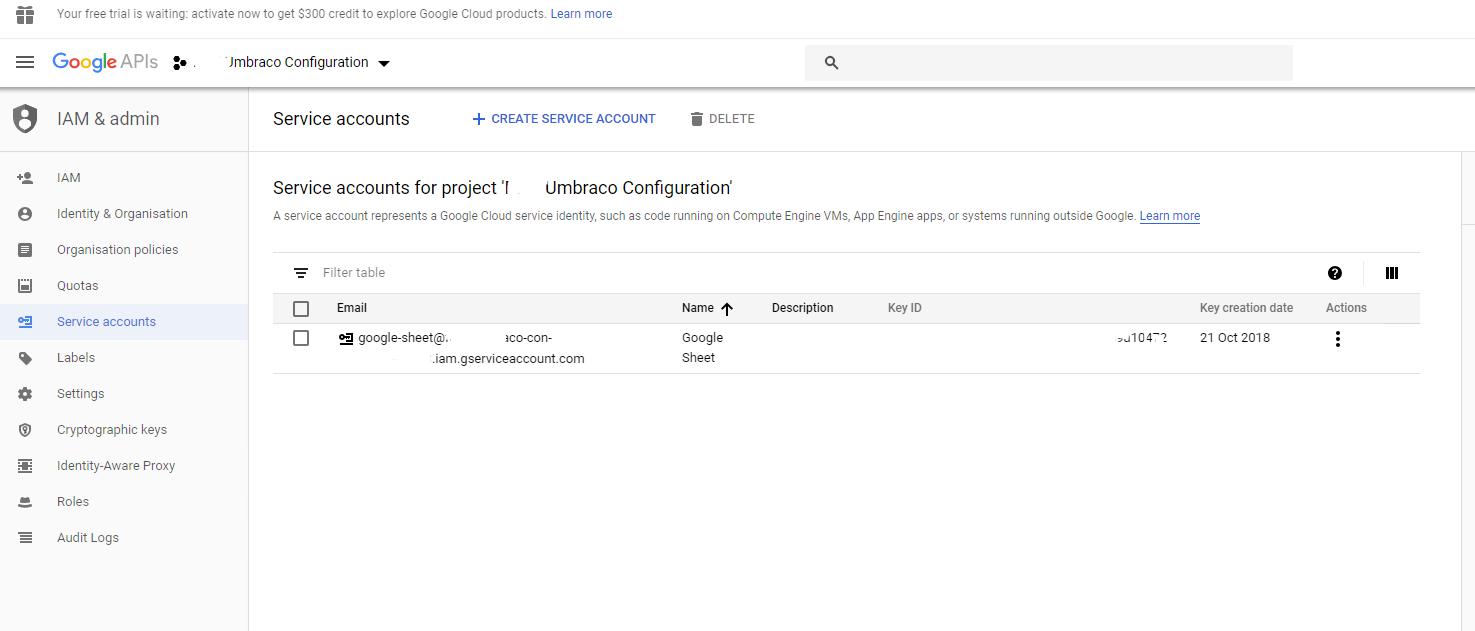
Task: Click the Audit Logs list icon
Action: [25, 538]
